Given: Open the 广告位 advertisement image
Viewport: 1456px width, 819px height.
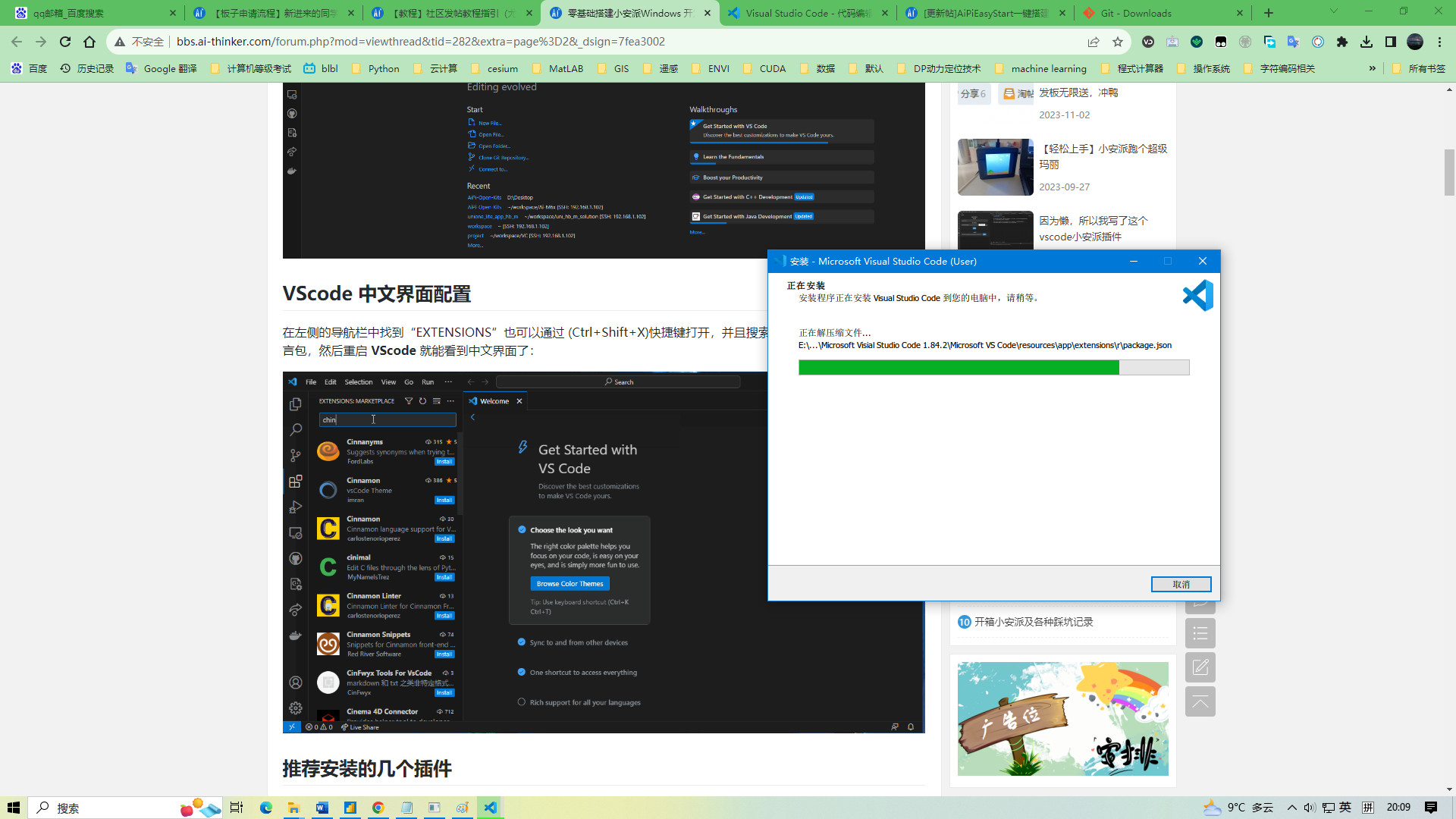Looking at the screenshot, I should click(1062, 719).
